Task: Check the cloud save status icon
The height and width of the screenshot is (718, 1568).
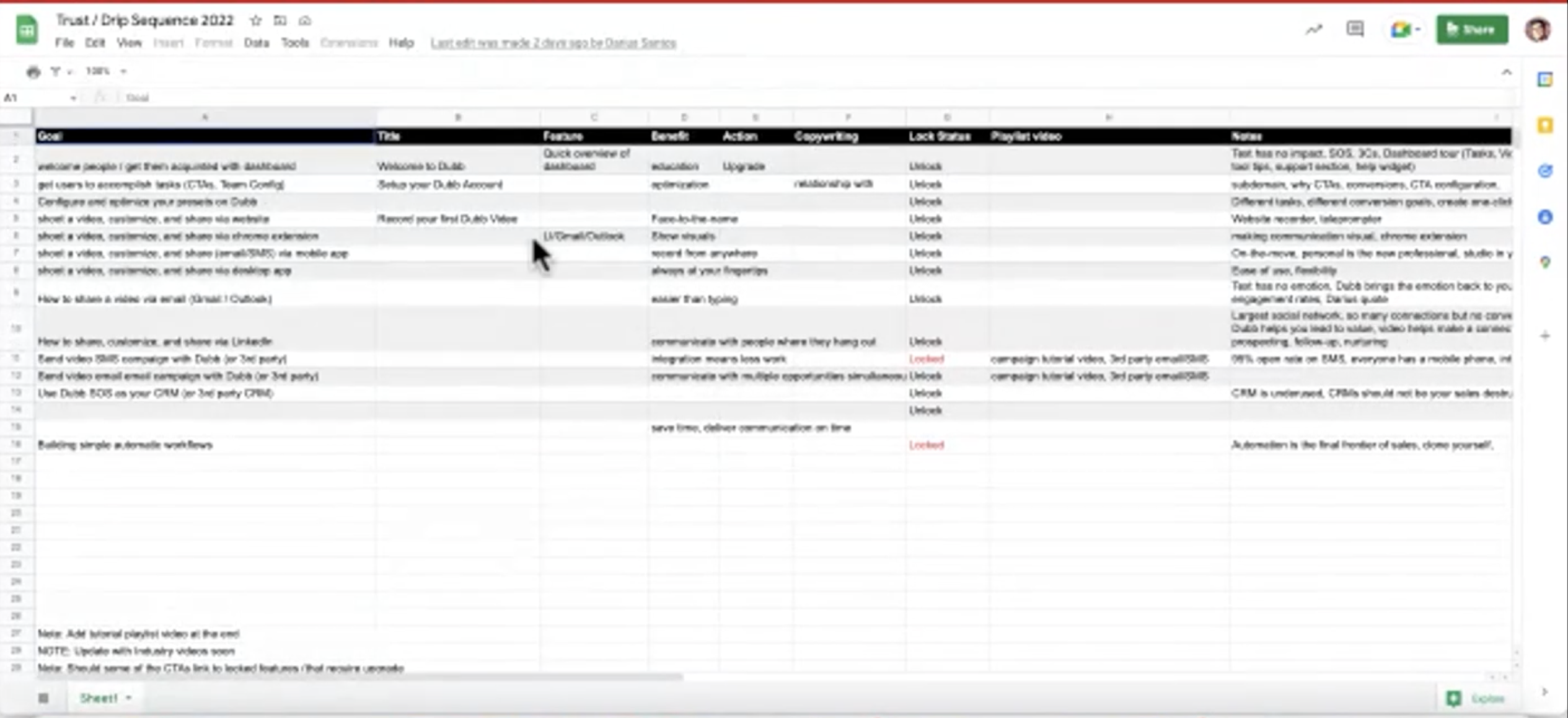Action: tap(304, 20)
